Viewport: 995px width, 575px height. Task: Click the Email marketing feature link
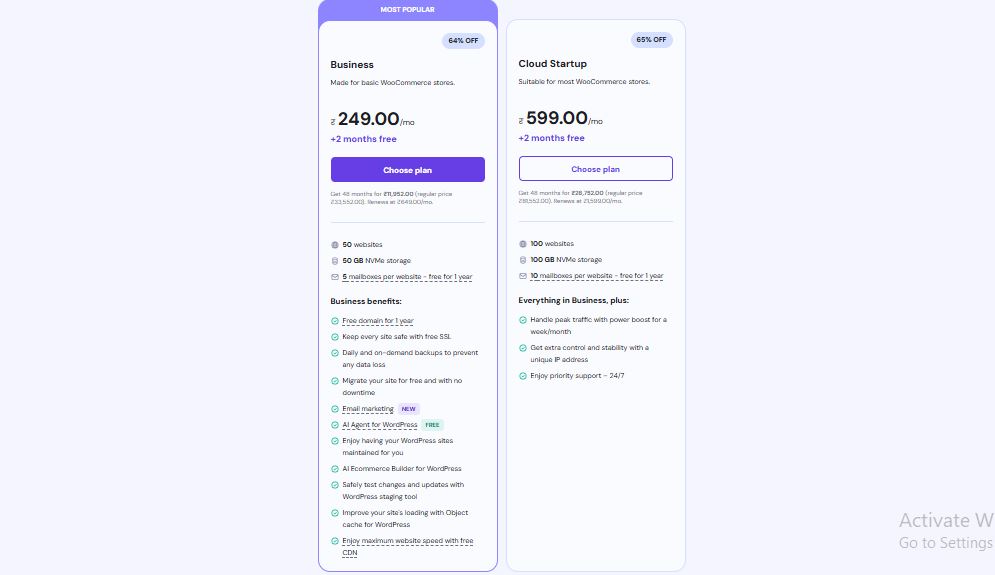(368, 409)
